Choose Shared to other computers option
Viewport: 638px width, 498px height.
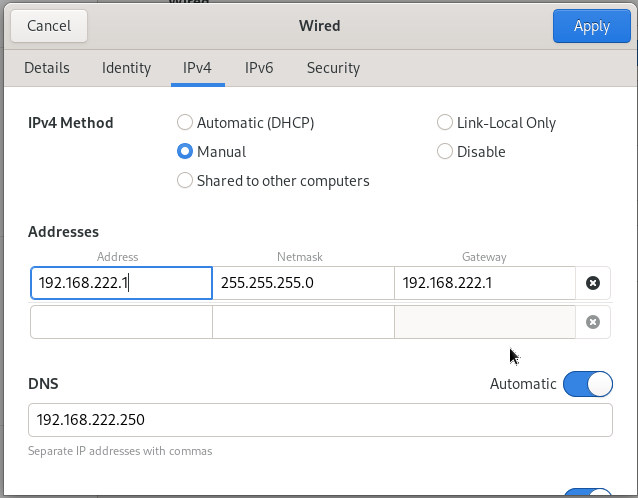(185, 181)
